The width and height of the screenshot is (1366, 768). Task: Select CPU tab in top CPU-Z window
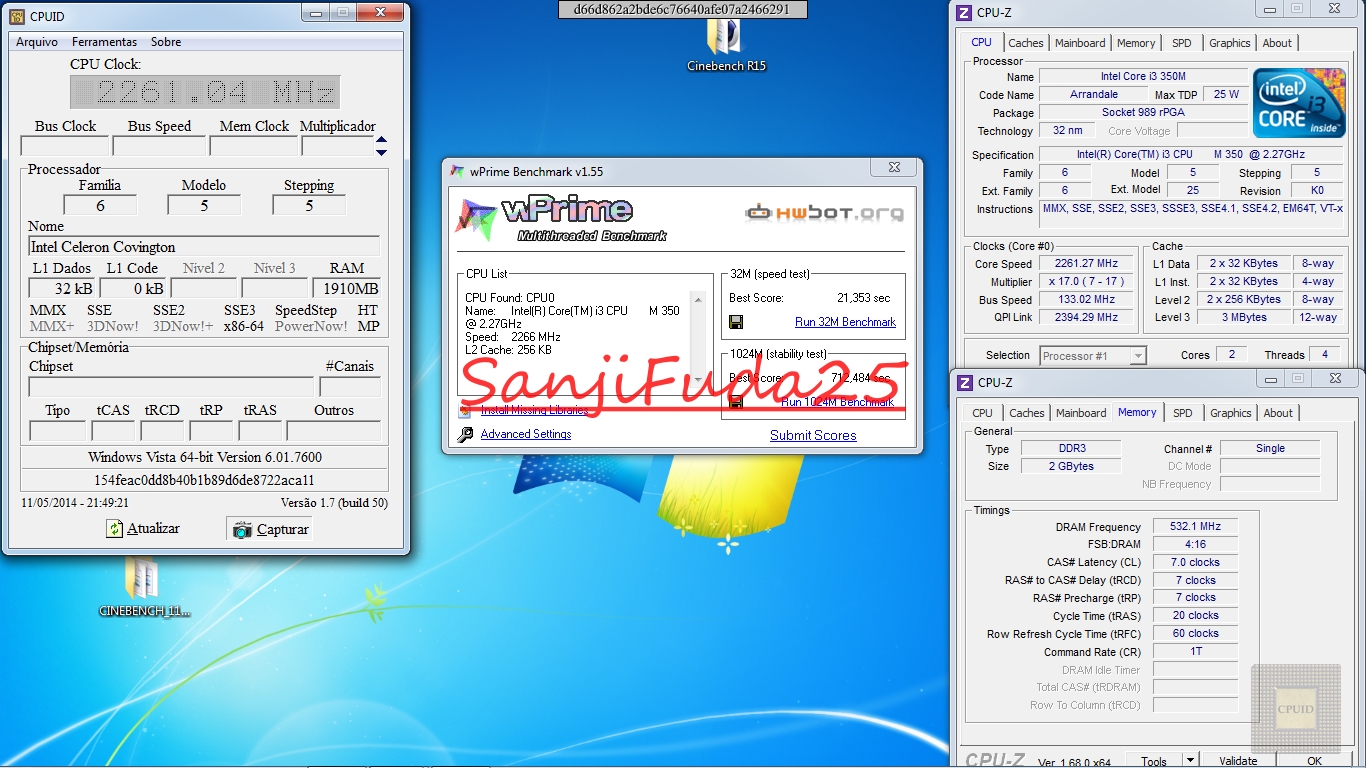pos(981,42)
